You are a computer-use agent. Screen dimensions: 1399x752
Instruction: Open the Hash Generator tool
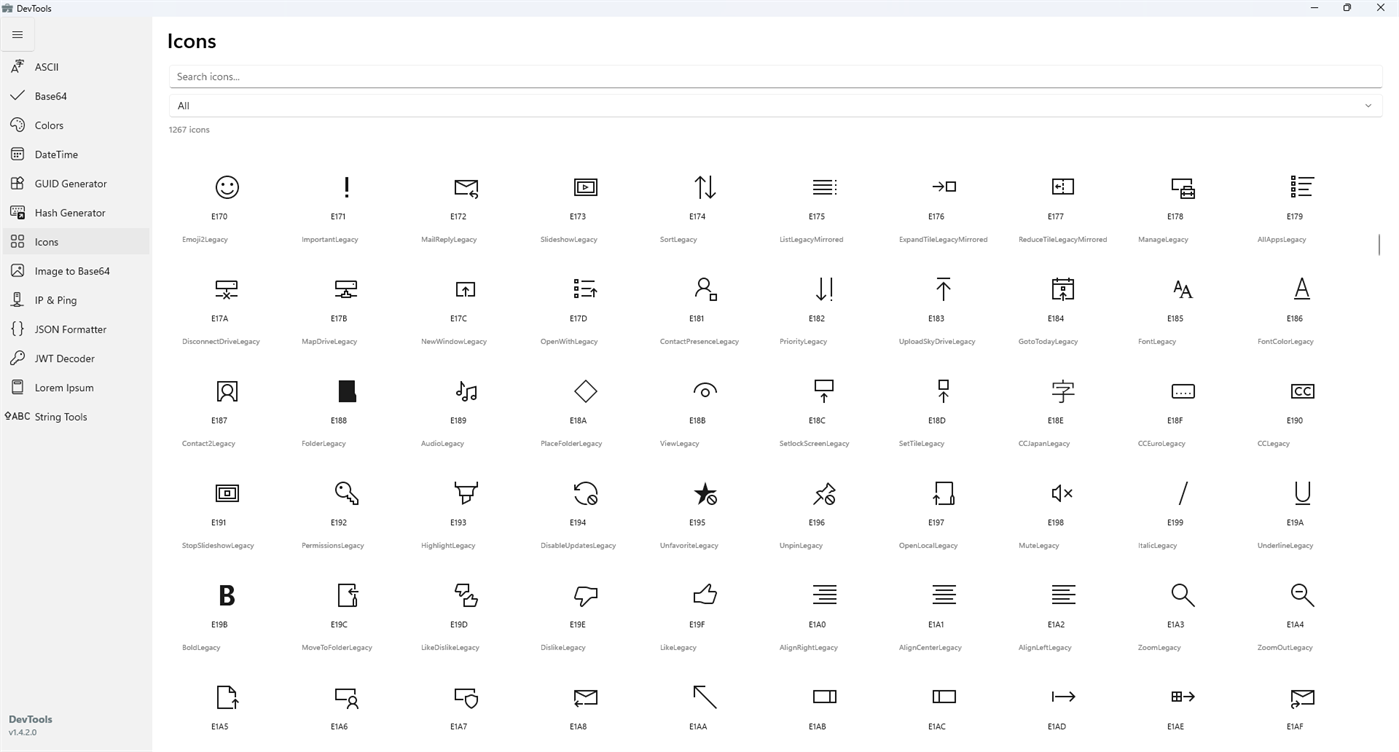pyautogui.click(x=75, y=212)
